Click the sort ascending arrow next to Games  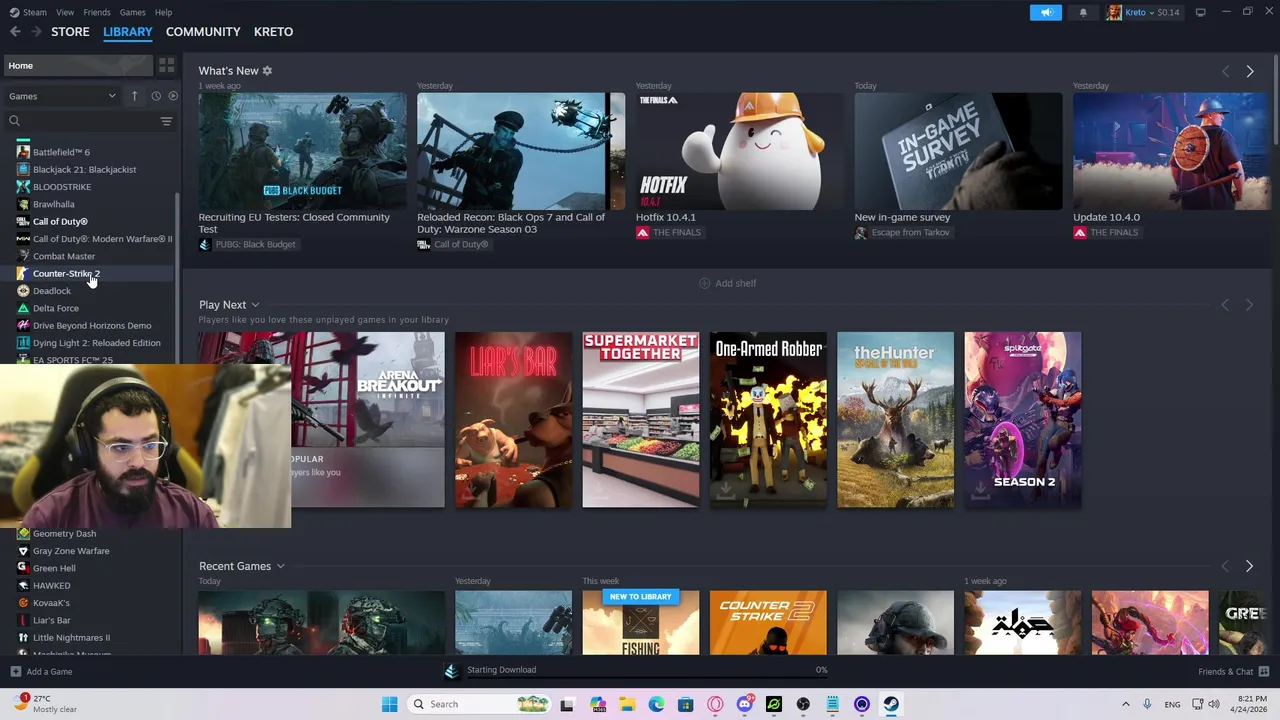point(134,96)
